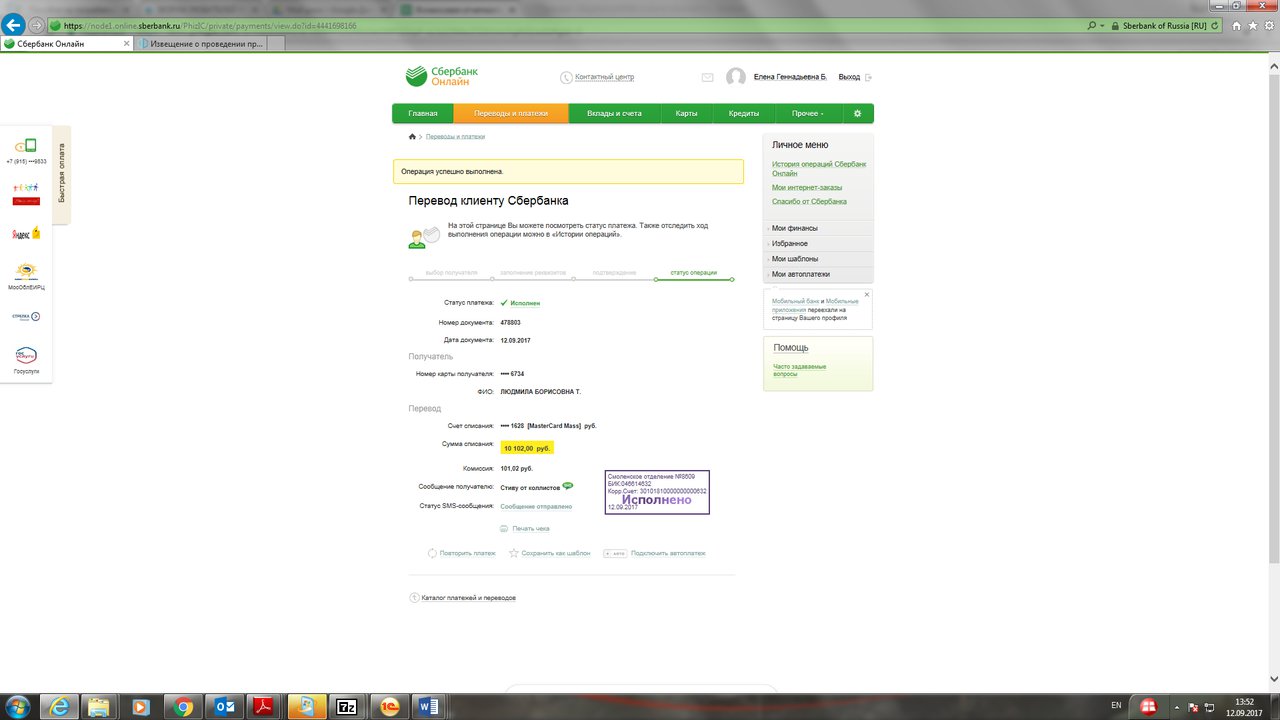Click the Повторить платеж link
The height and width of the screenshot is (720, 1280).
[468, 553]
